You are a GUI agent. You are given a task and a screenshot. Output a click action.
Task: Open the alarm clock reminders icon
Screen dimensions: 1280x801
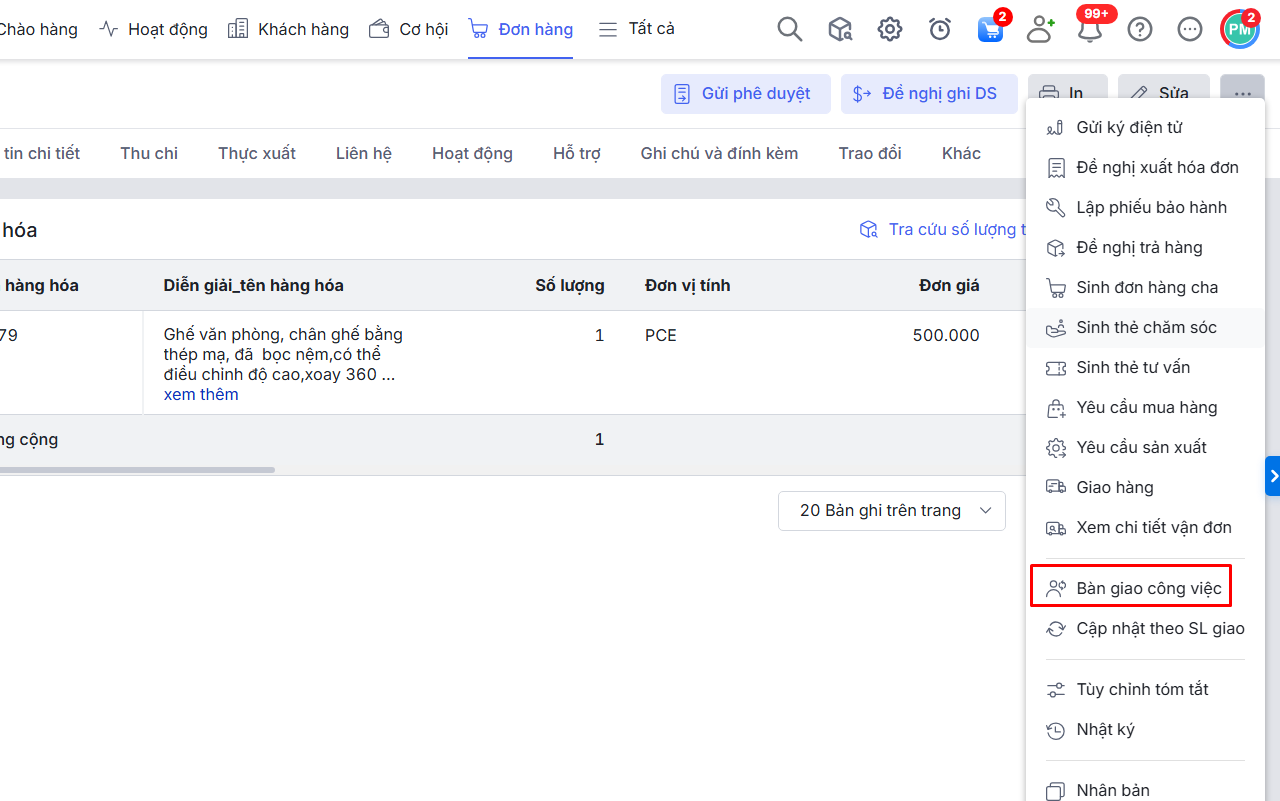tap(940, 30)
